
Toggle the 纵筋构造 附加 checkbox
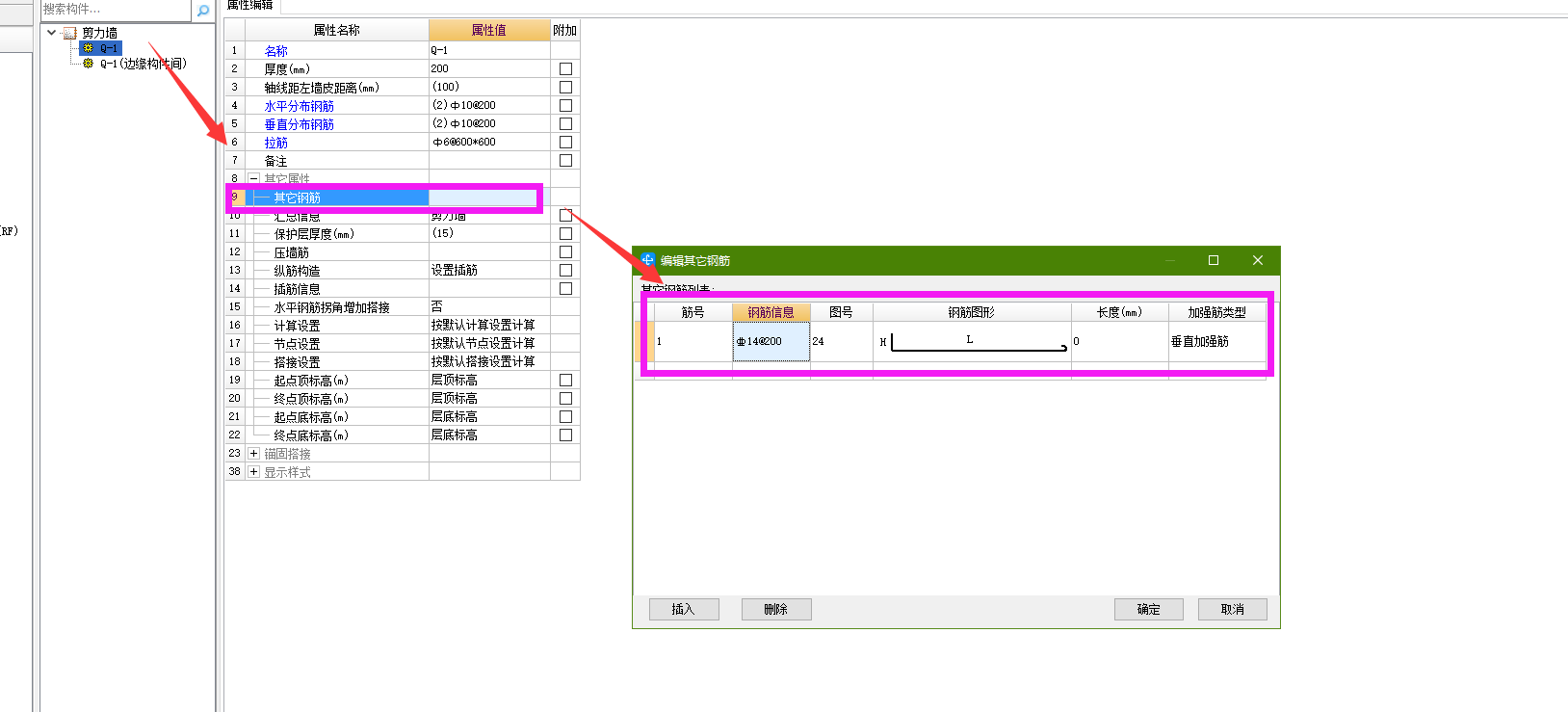pyautogui.click(x=565, y=271)
